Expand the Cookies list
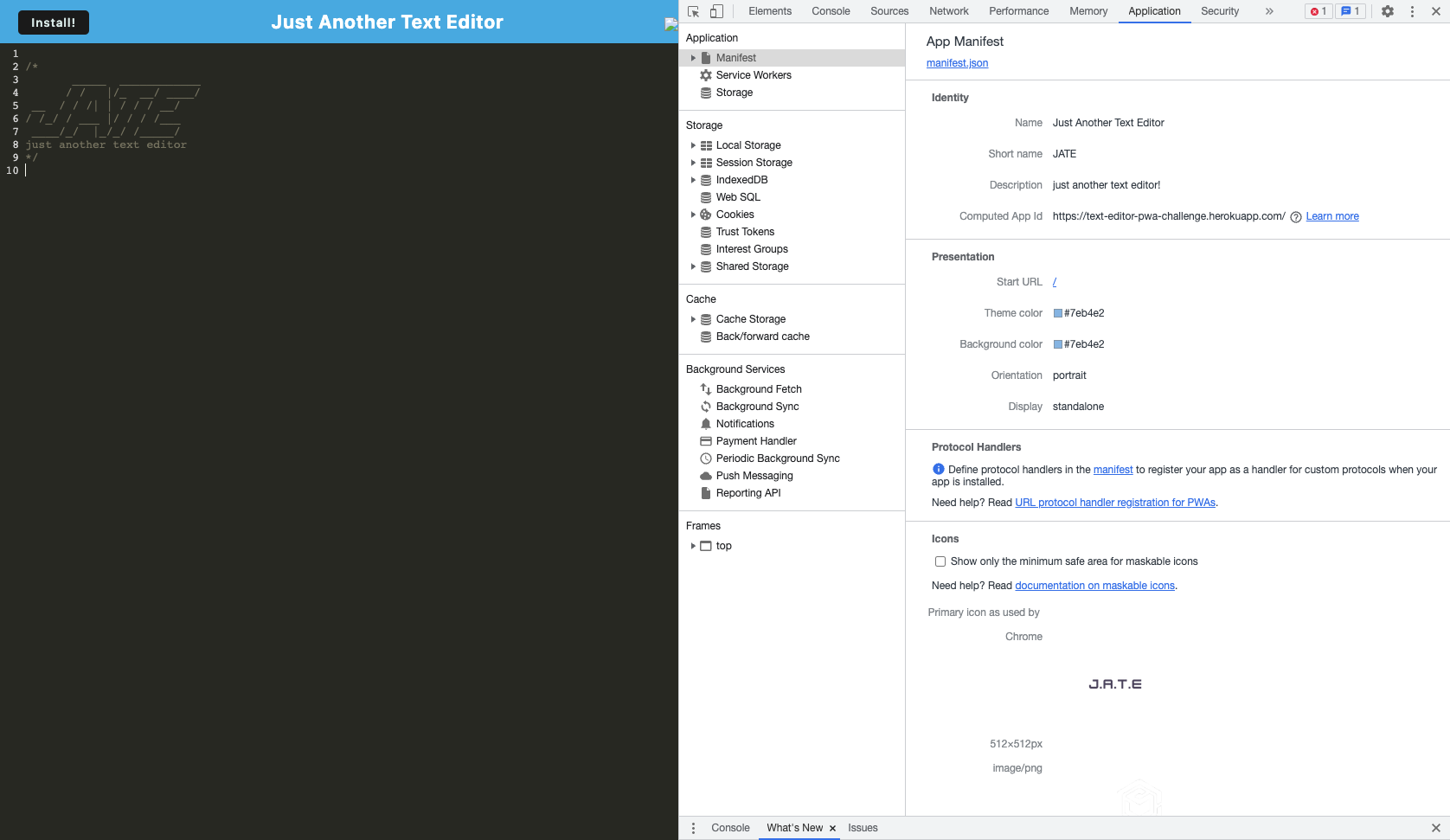This screenshot has height=840, width=1450. tap(693, 215)
